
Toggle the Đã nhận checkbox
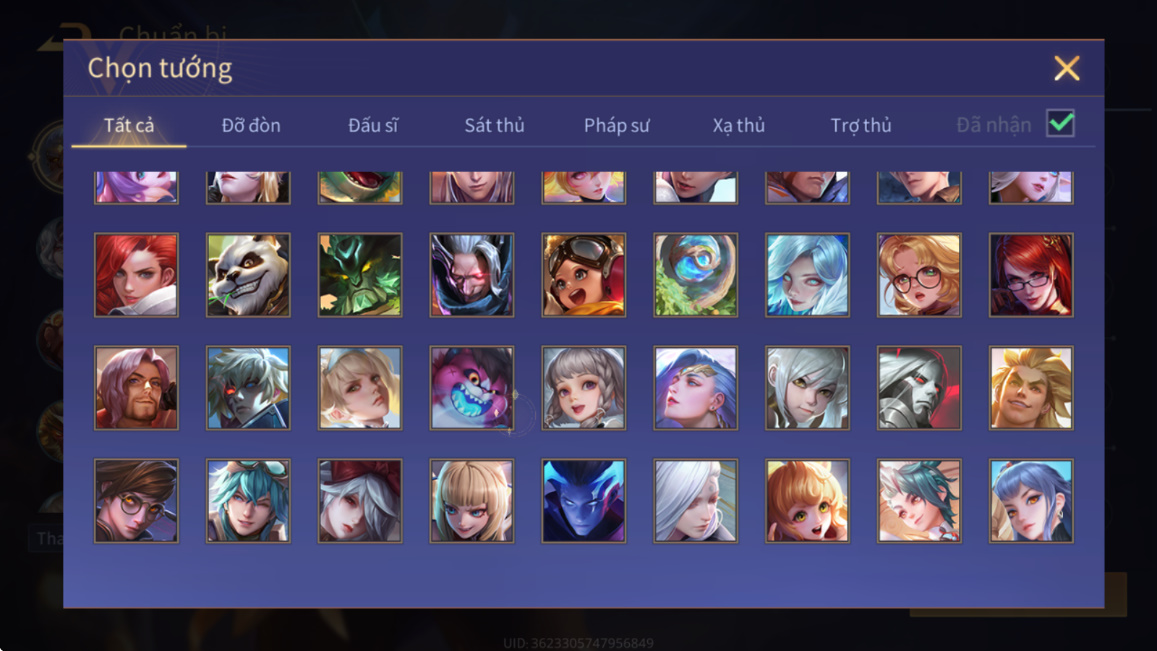point(1060,123)
